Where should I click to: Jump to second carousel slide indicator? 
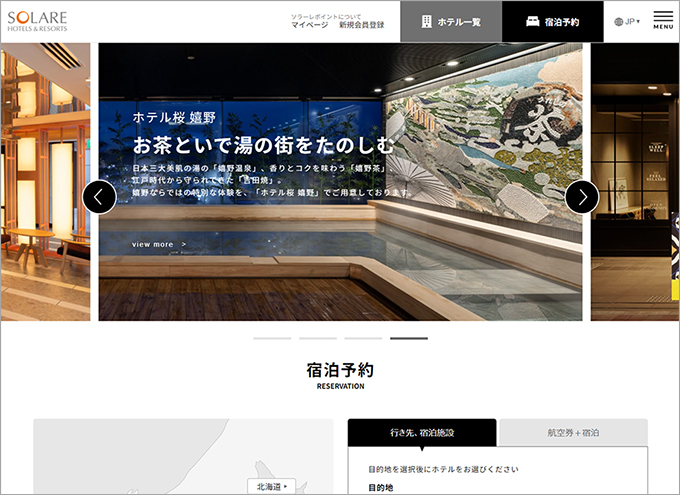click(x=318, y=338)
